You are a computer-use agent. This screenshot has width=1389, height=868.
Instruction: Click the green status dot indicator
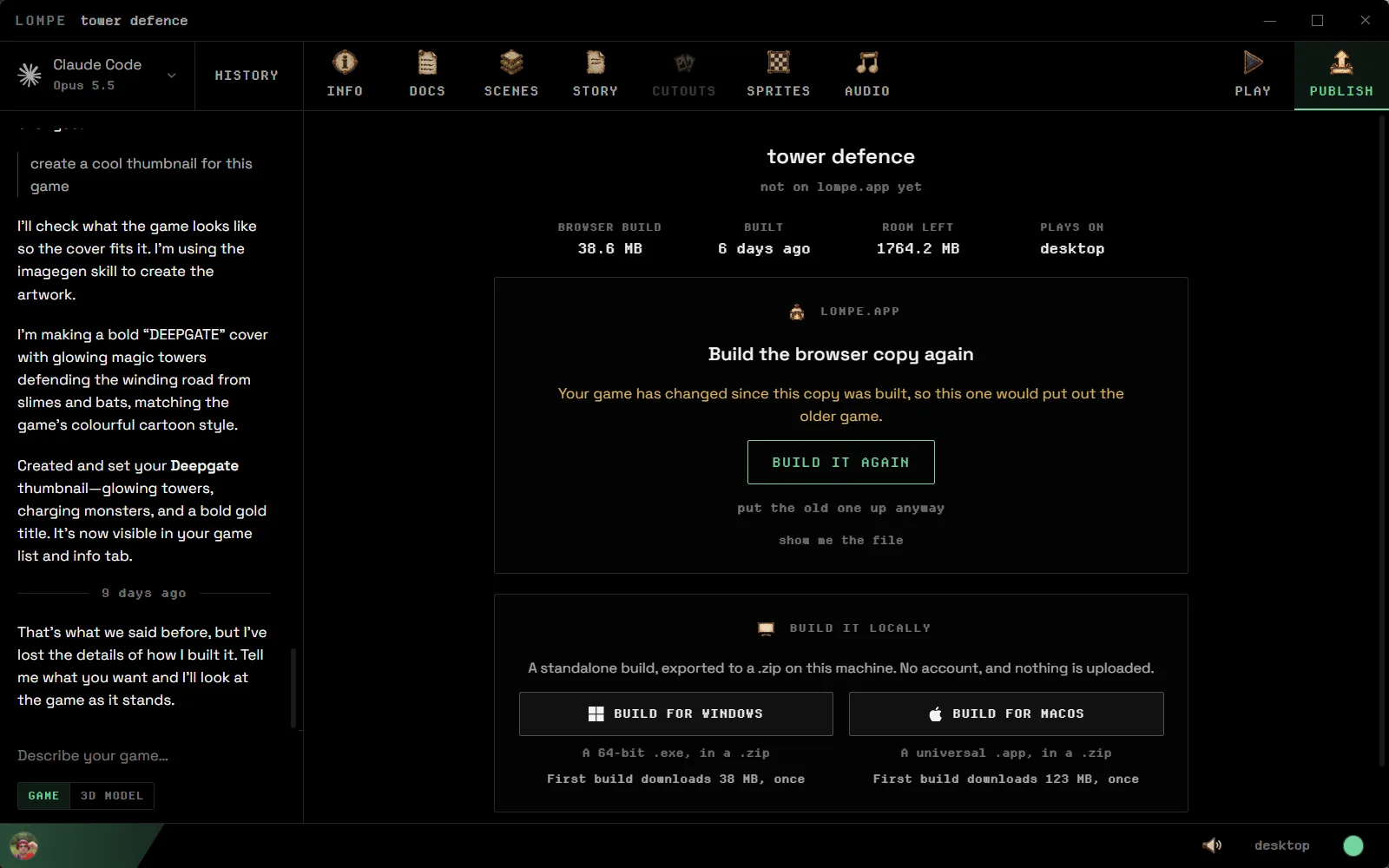point(1353,845)
